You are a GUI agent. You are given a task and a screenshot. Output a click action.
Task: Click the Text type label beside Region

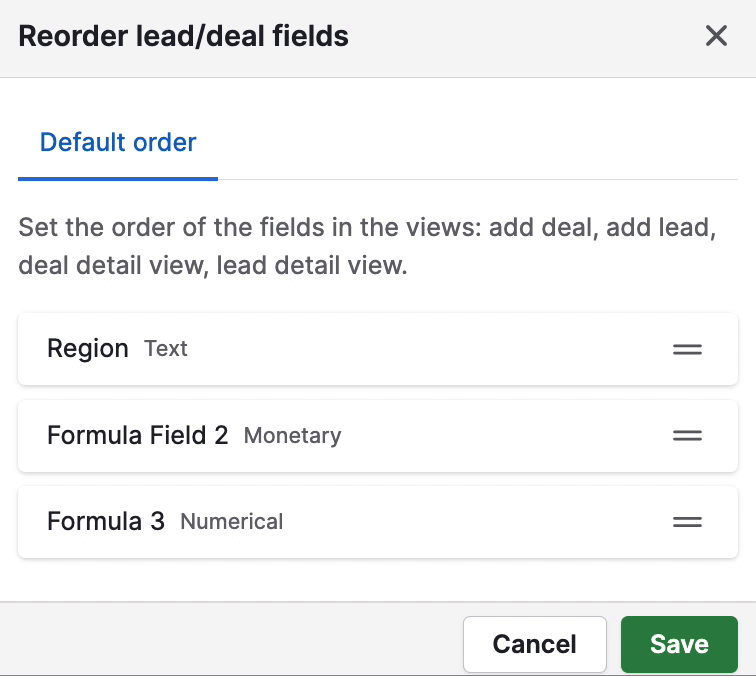(x=166, y=349)
